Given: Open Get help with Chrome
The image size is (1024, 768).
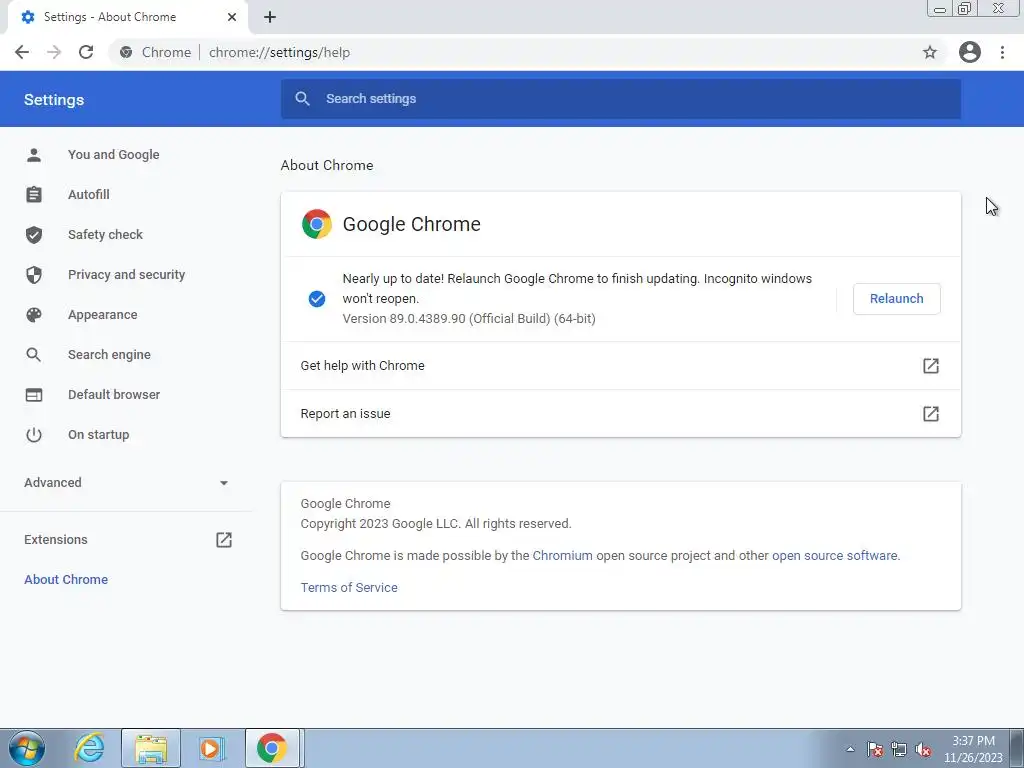Looking at the screenshot, I should coord(620,366).
